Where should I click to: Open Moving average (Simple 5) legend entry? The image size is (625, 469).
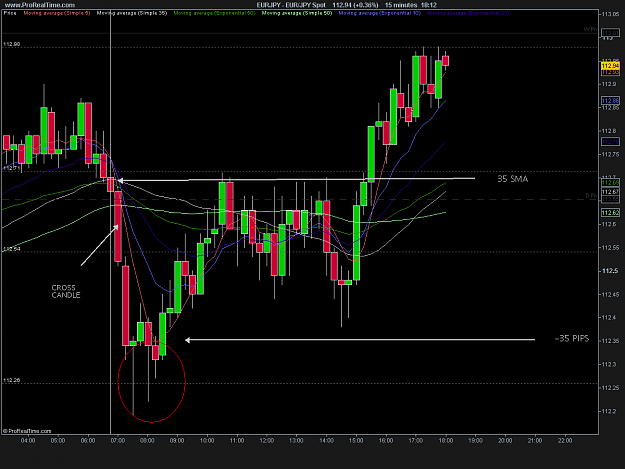[x=57, y=13]
